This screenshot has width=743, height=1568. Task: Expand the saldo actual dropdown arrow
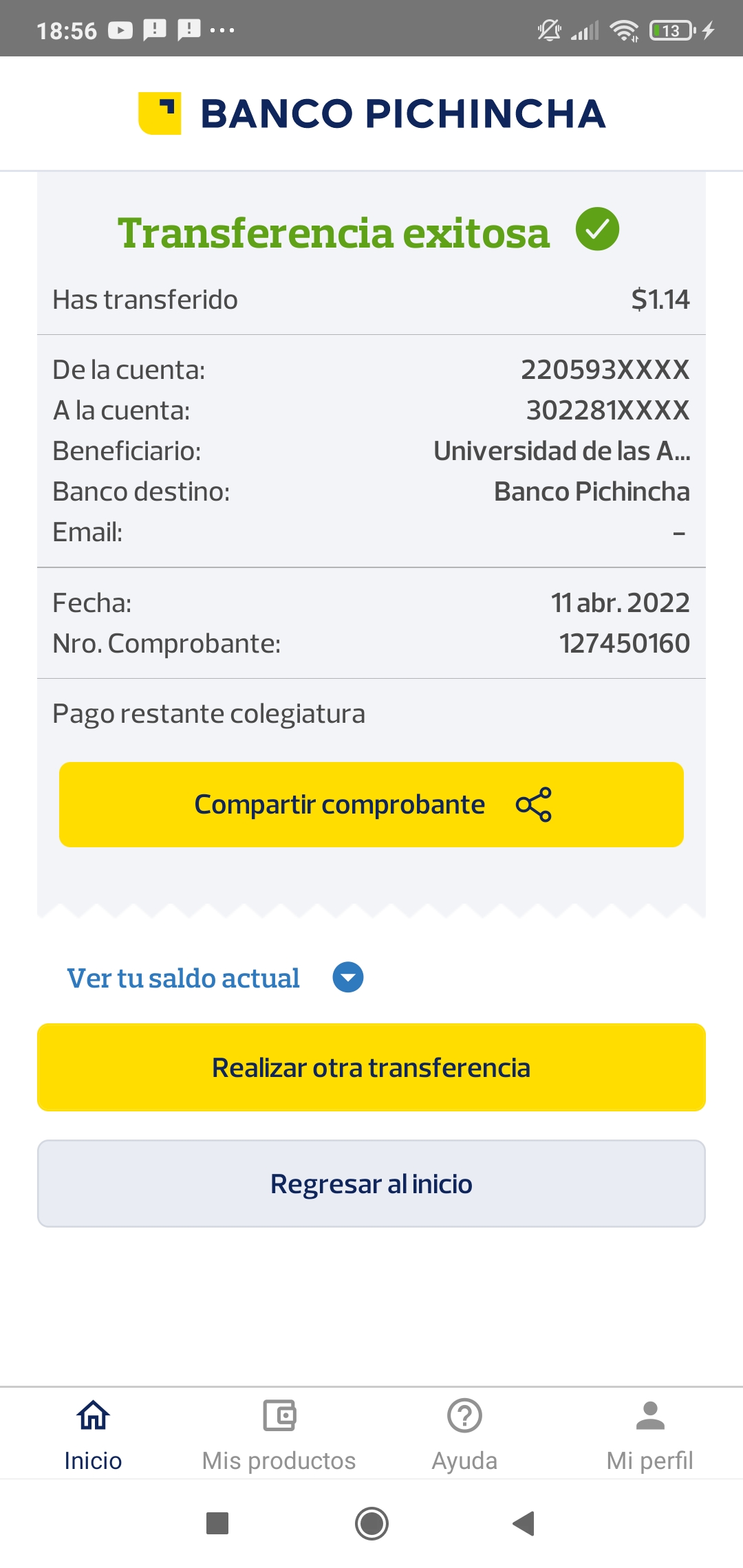[x=348, y=977]
